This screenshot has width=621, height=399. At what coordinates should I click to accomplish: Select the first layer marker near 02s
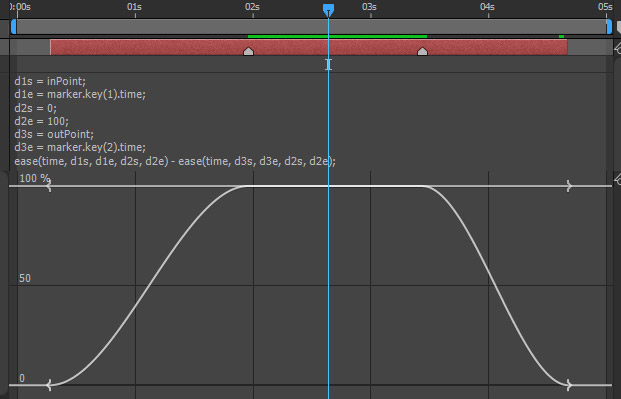(248, 51)
